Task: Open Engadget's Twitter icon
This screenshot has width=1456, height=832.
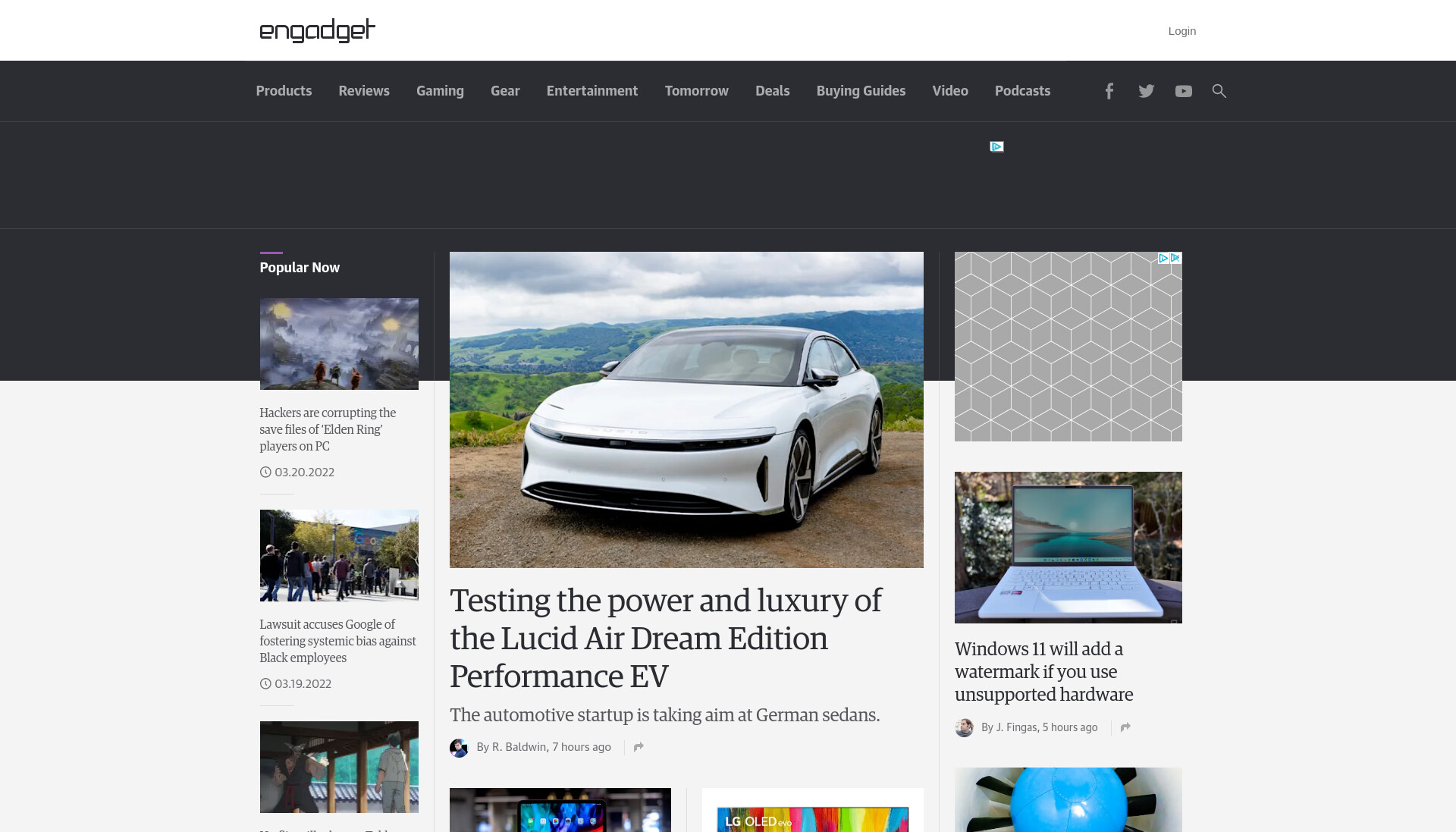Action: tap(1146, 91)
